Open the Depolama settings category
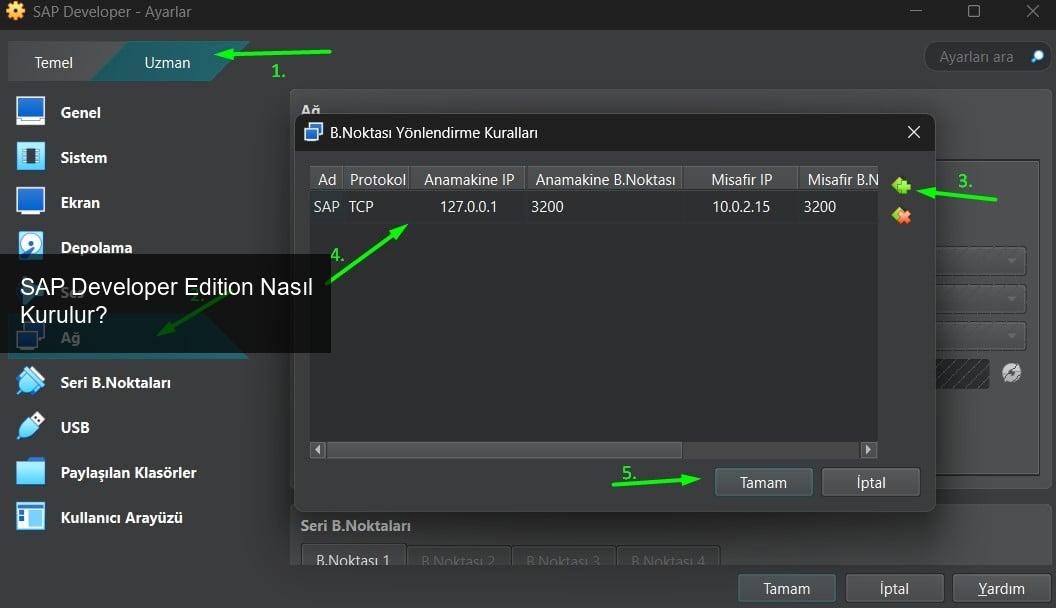This screenshot has width=1056, height=608. (x=95, y=247)
